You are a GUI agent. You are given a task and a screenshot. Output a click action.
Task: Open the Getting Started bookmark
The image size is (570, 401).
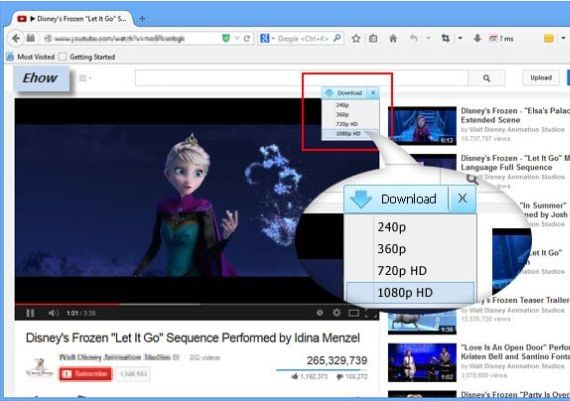[x=87, y=57]
